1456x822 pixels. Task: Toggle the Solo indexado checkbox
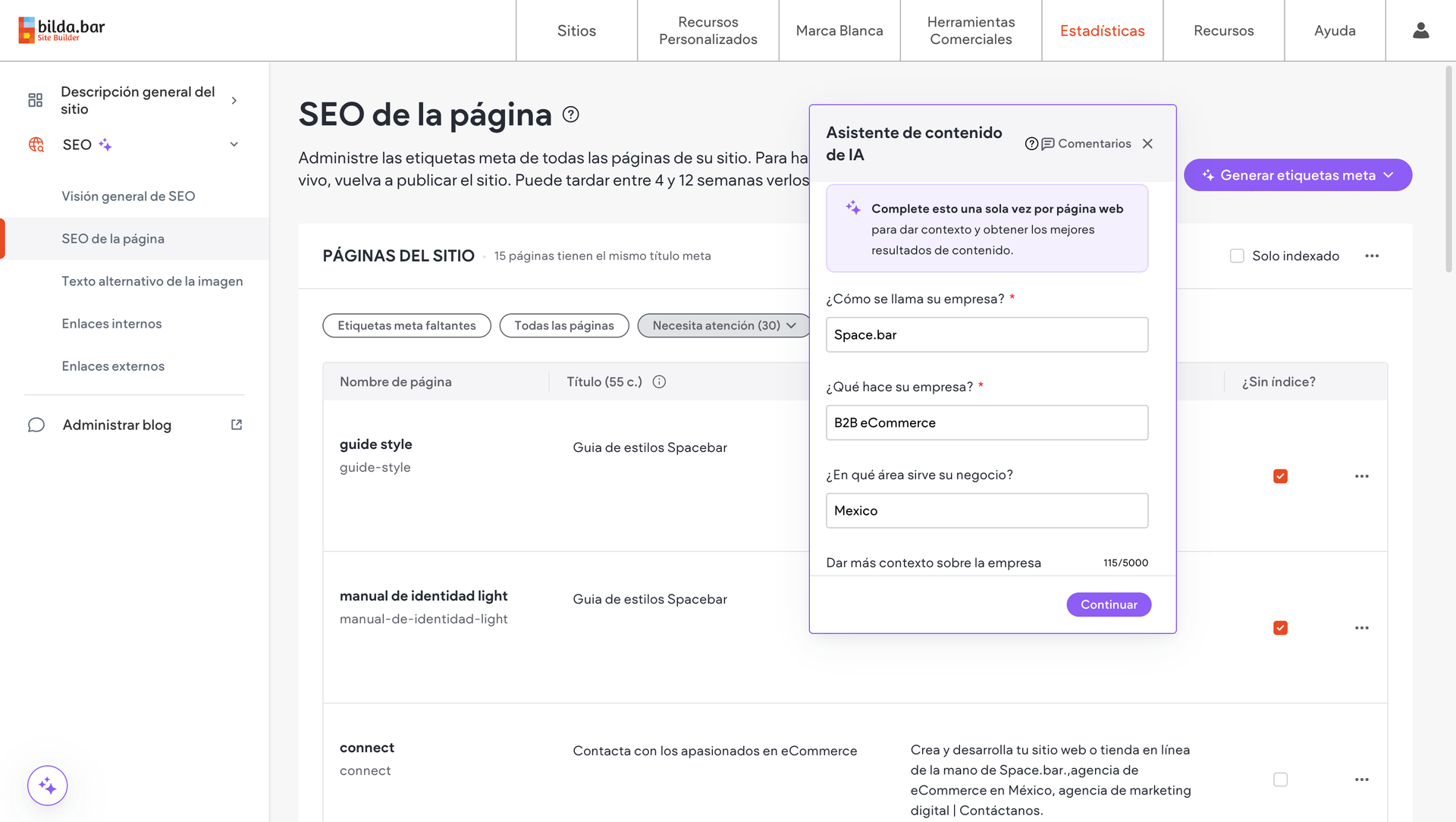click(x=1237, y=256)
